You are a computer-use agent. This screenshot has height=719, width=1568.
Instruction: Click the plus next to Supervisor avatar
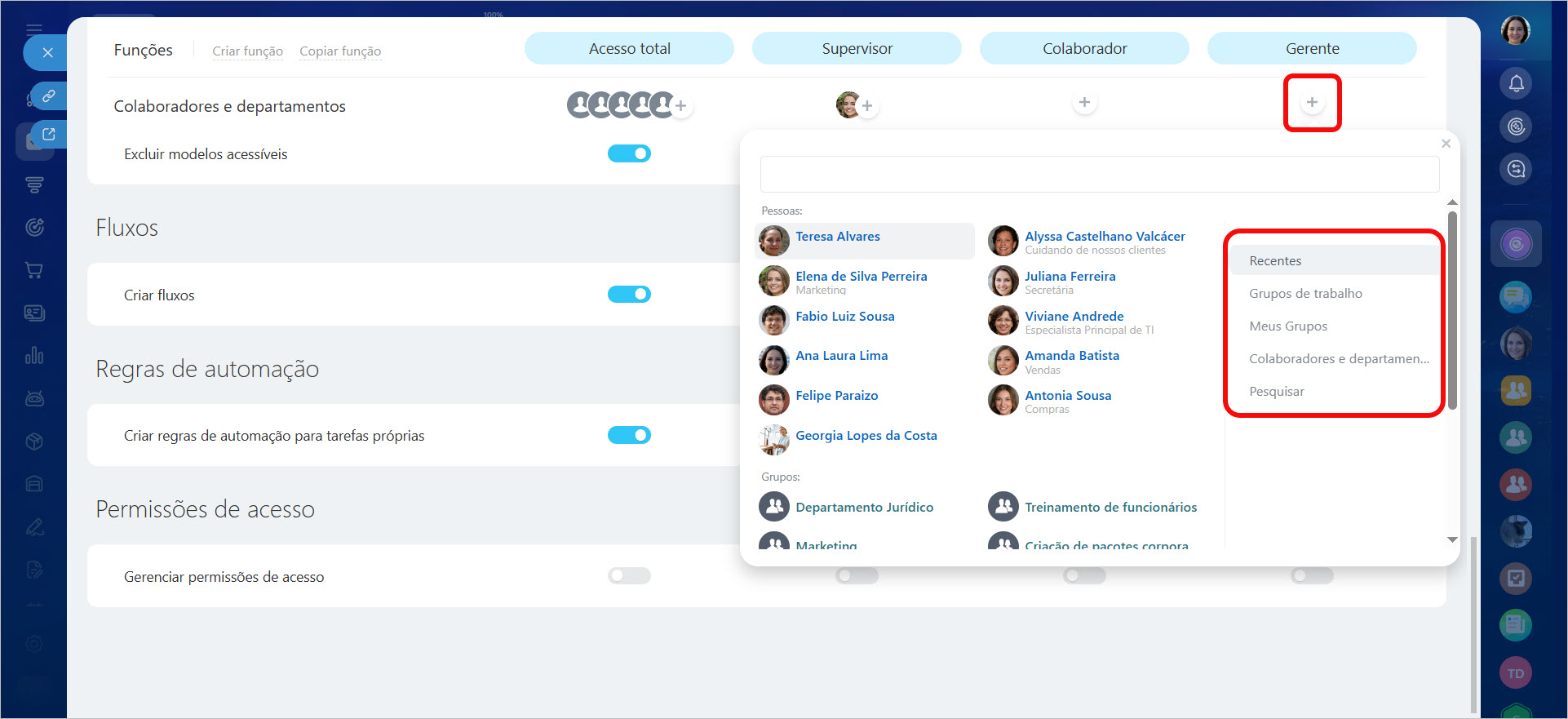tap(867, 106)
